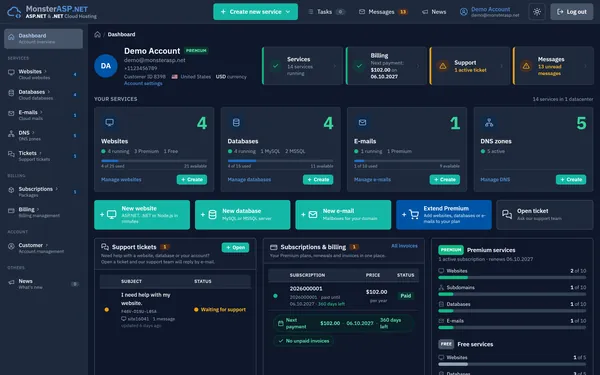Create a new item in Websites card
Viewport: 600px width, 375px height.
[x=192, y=179]
